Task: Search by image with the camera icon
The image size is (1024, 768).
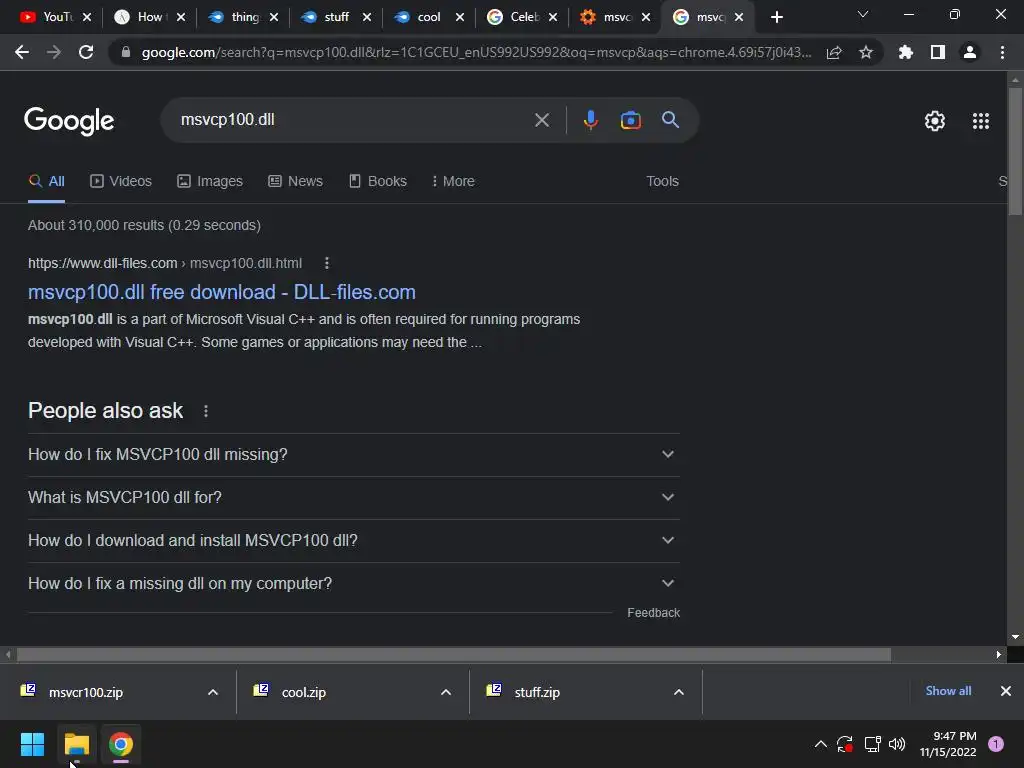Action: click(x=630, y=120)
